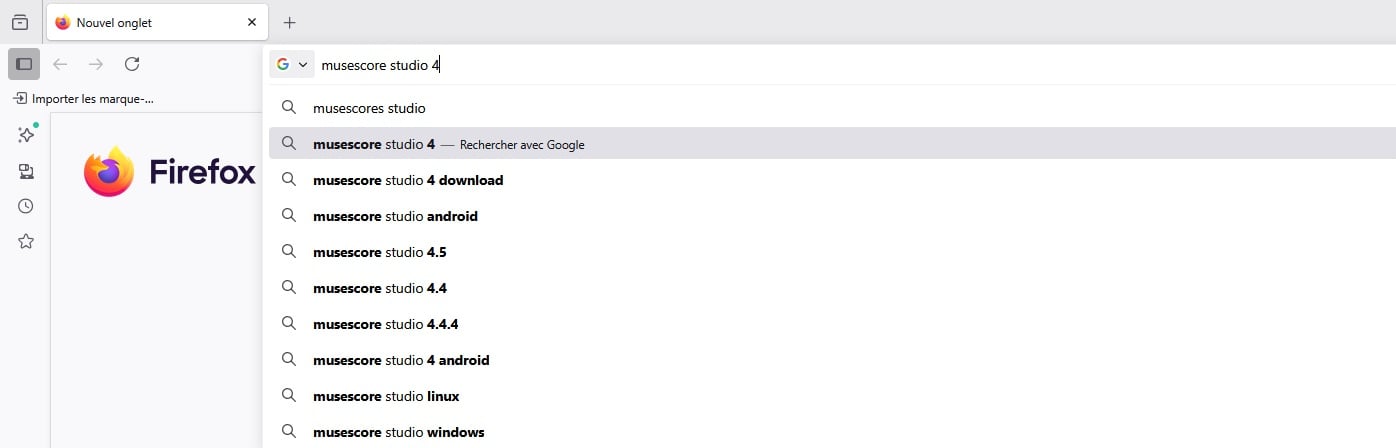Expand the Google search engine dropdown
1396x448 pixels.
pos(292,64)
